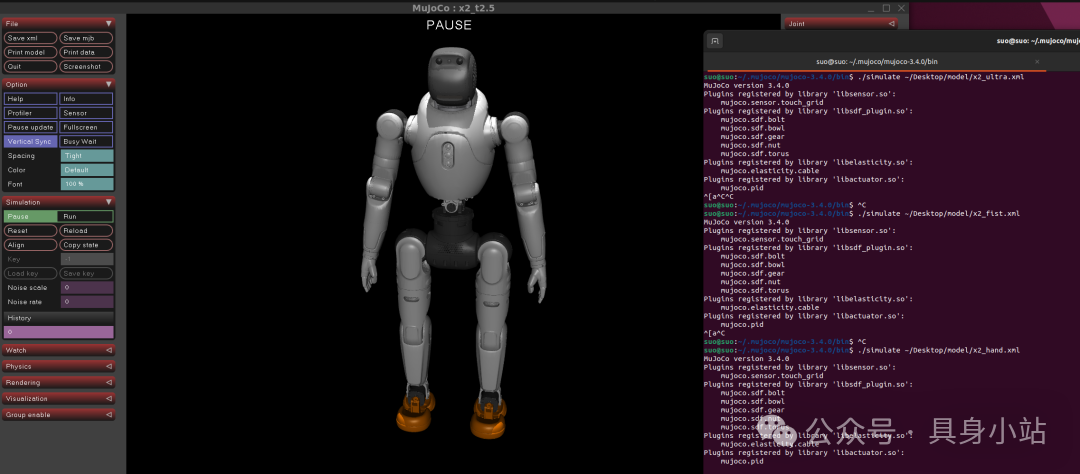Click the History label row
This screenshot has width=1080, height=474.
pos(59,318)
